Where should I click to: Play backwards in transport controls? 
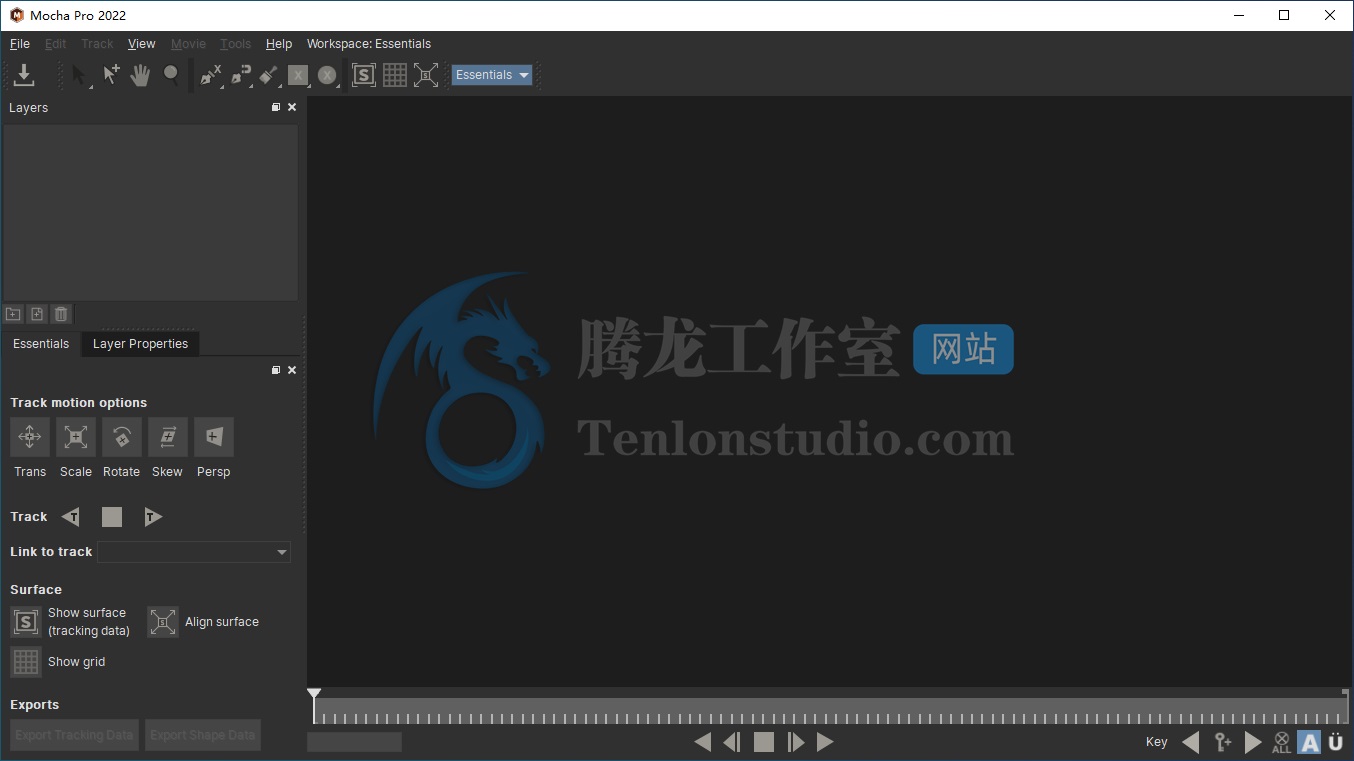click(702, 742)
